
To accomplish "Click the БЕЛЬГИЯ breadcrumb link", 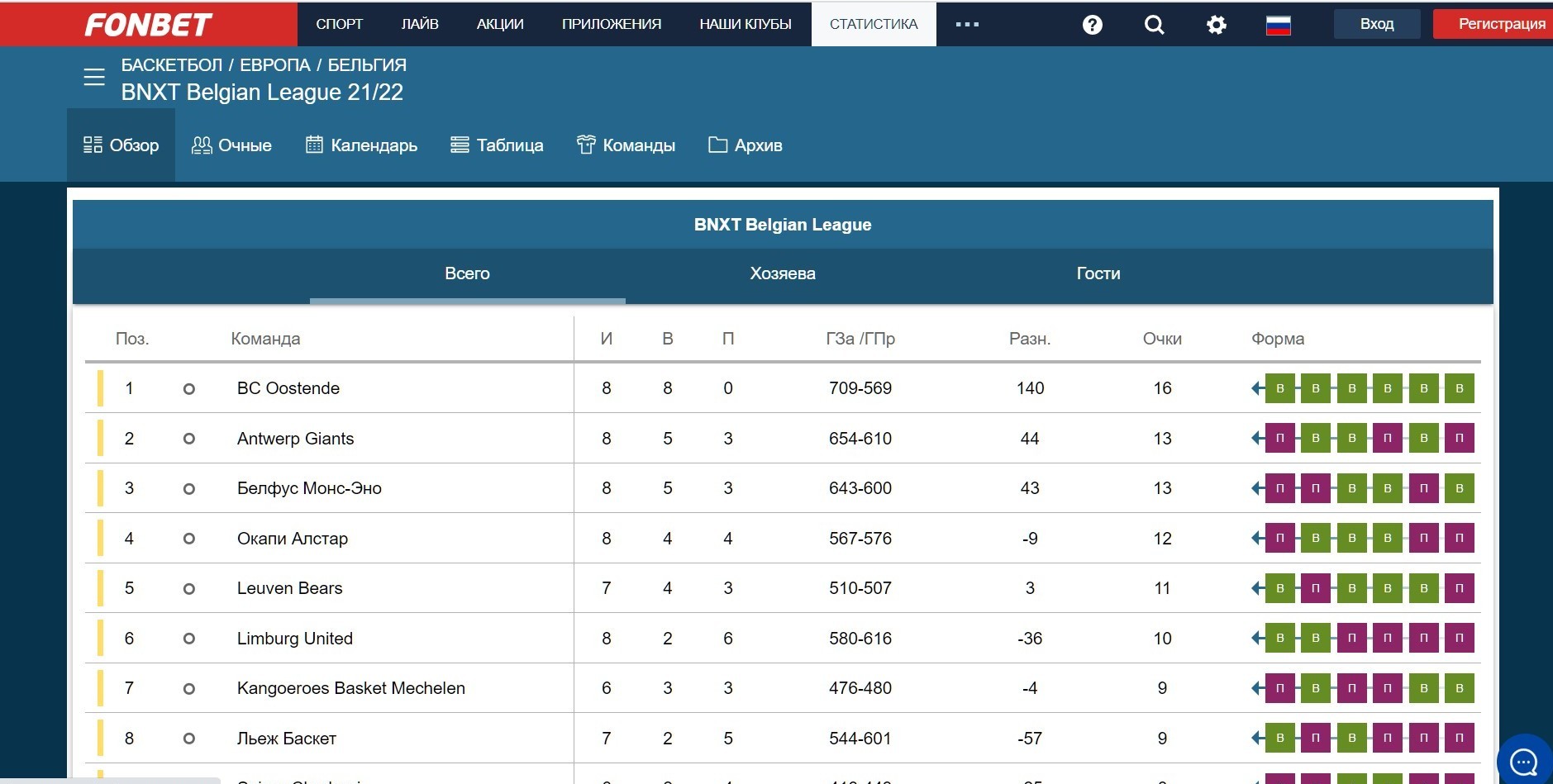I will 367,65.
